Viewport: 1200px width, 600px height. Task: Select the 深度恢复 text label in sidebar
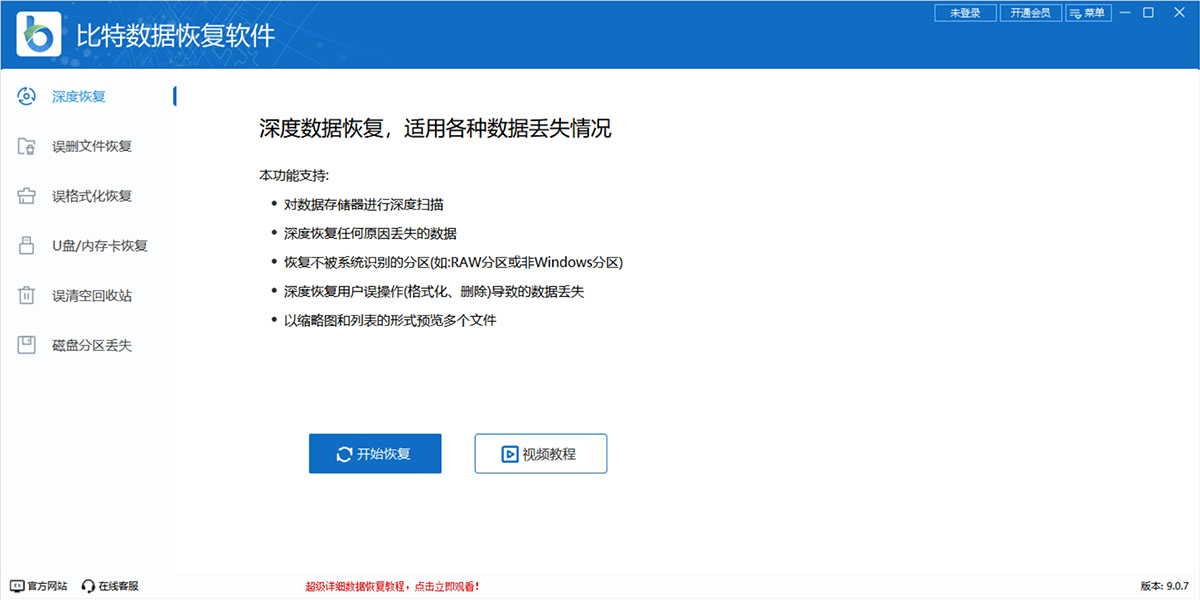click(79, 97)
